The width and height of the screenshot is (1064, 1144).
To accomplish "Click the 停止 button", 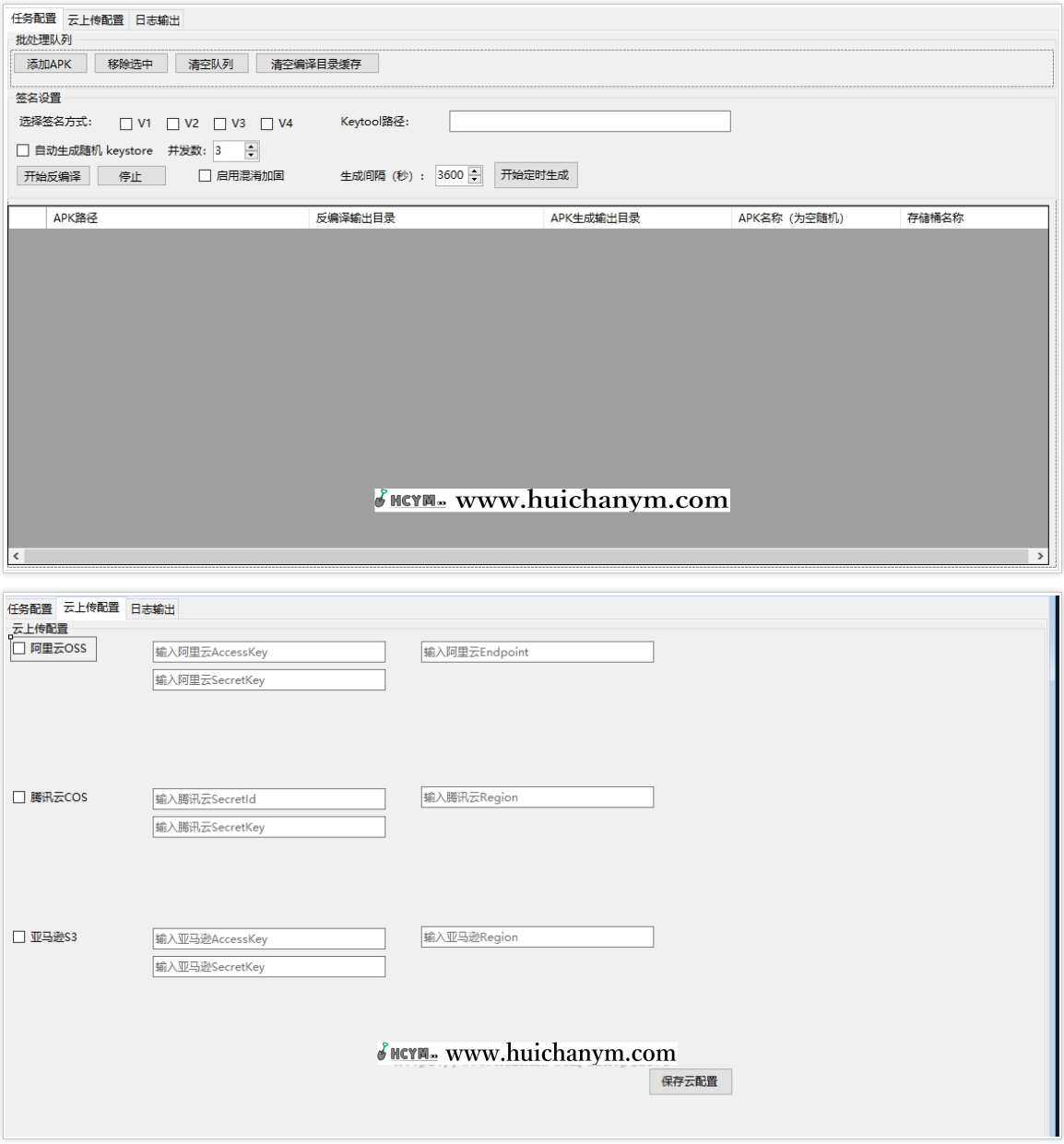I will [131, 176].
